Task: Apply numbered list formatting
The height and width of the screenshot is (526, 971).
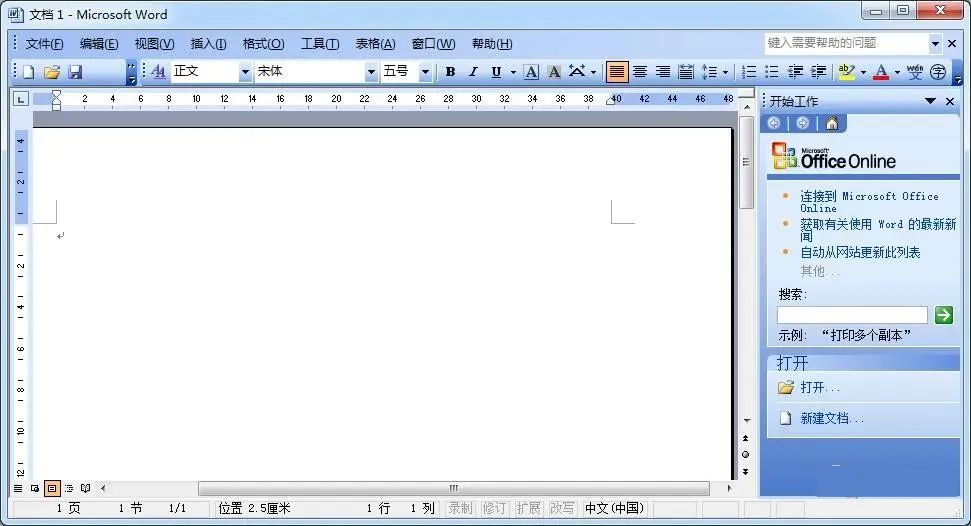Action: click(x=749, y=72)
